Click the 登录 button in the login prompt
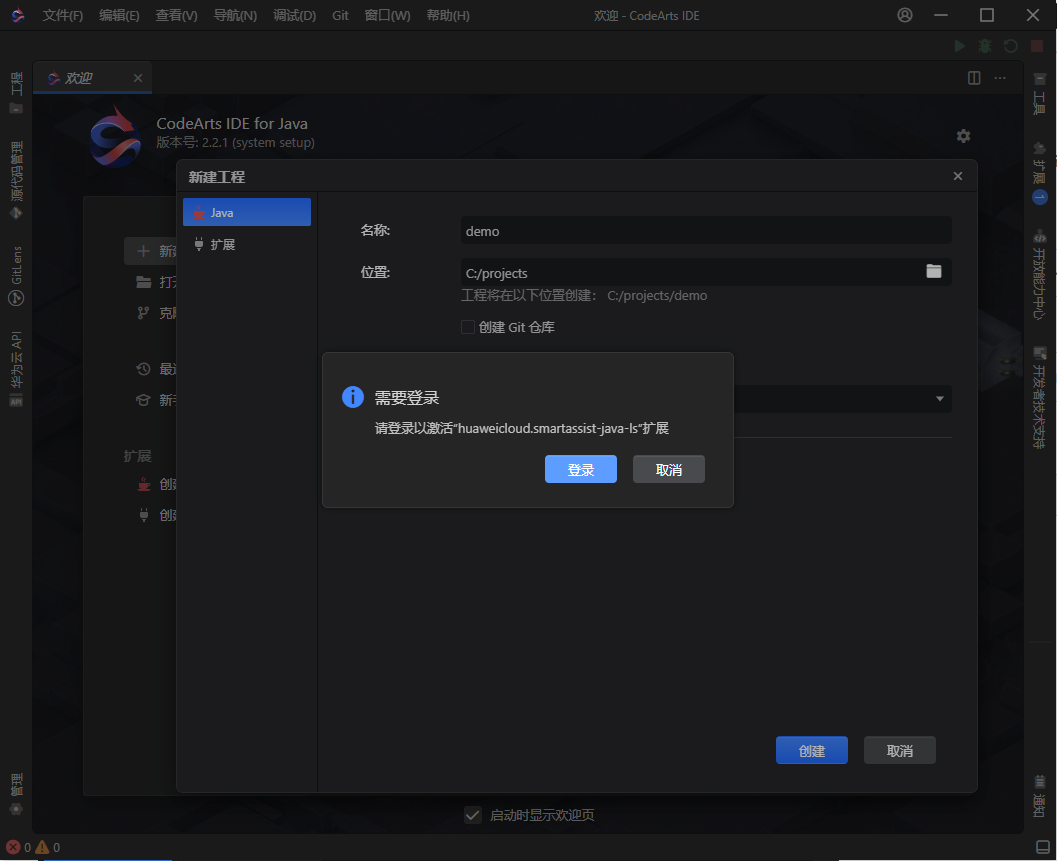This screenshot has height=861, width=1057. pyautogui.click(x=581, y=469)
